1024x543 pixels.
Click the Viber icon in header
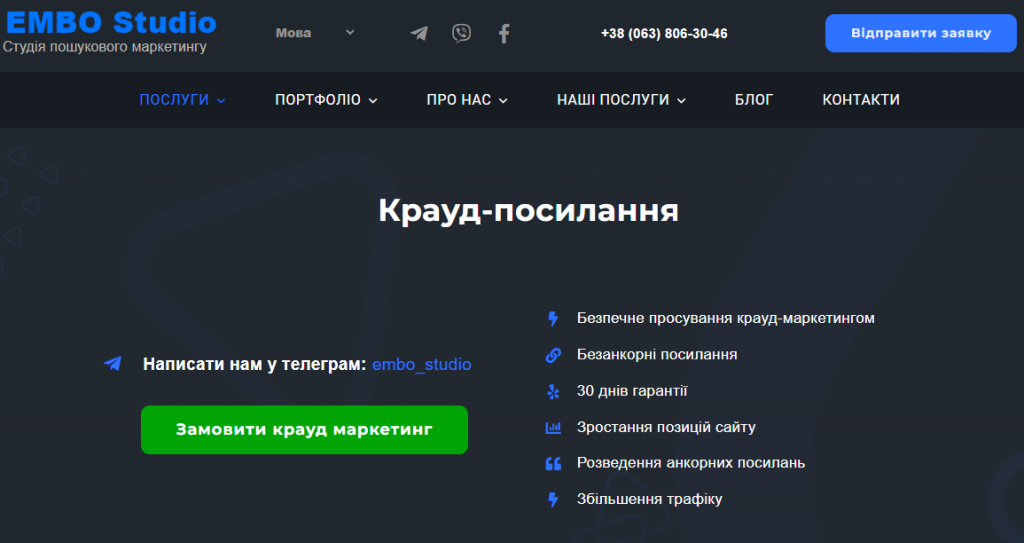461,33
